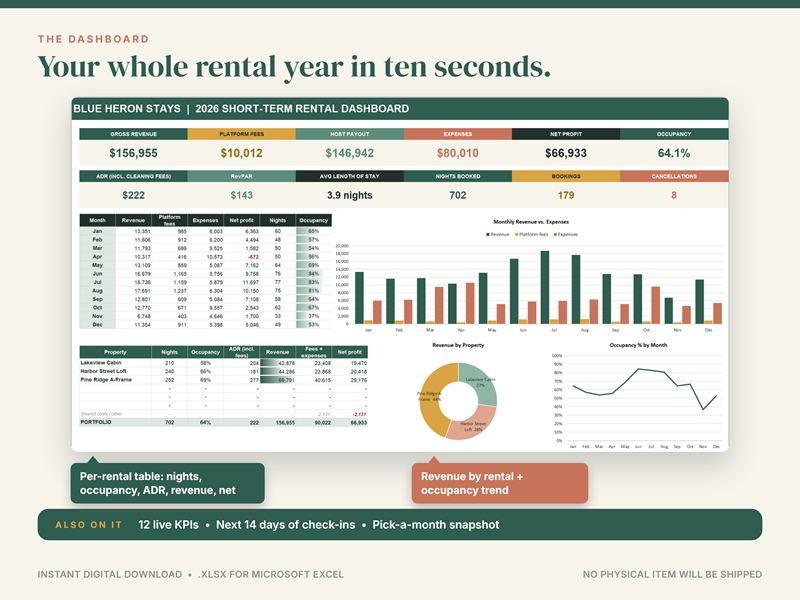Click the Expenses legend swatch in the bar chart
The width and height of the screenshot is (800, 600).
pos(555,234)
